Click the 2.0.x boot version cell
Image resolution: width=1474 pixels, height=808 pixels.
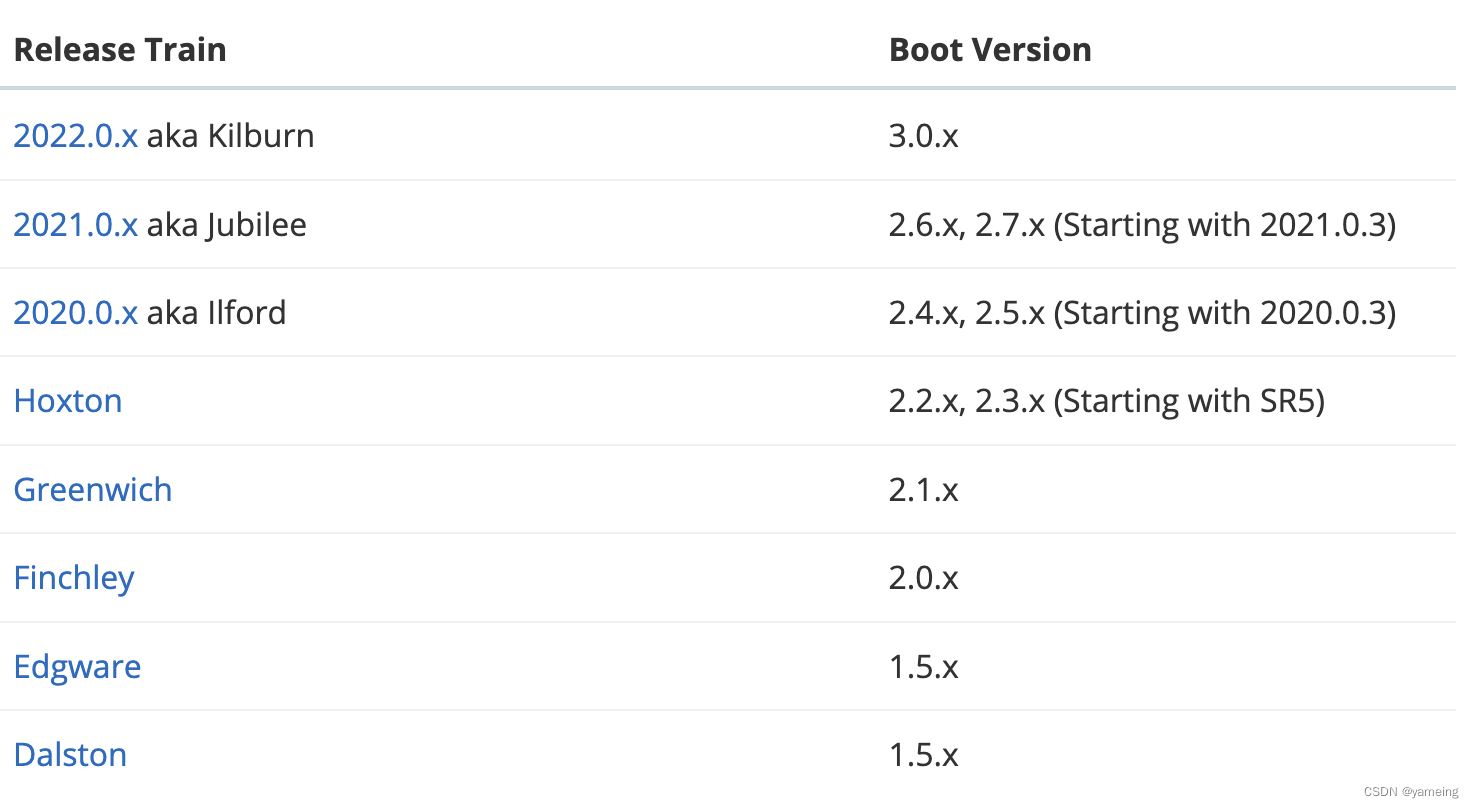pos(923,578)
